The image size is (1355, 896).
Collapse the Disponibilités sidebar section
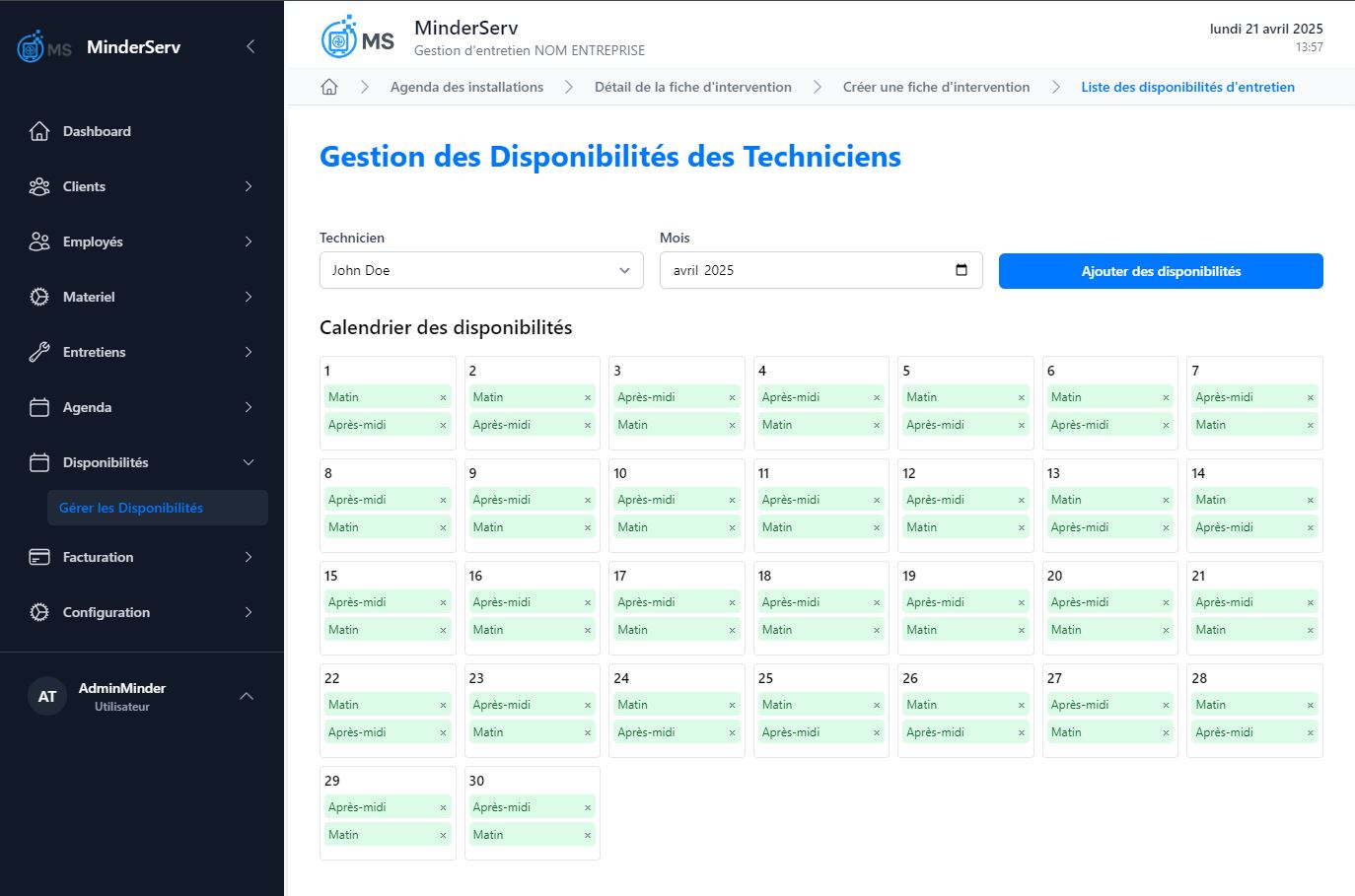(x=247, y=462)
